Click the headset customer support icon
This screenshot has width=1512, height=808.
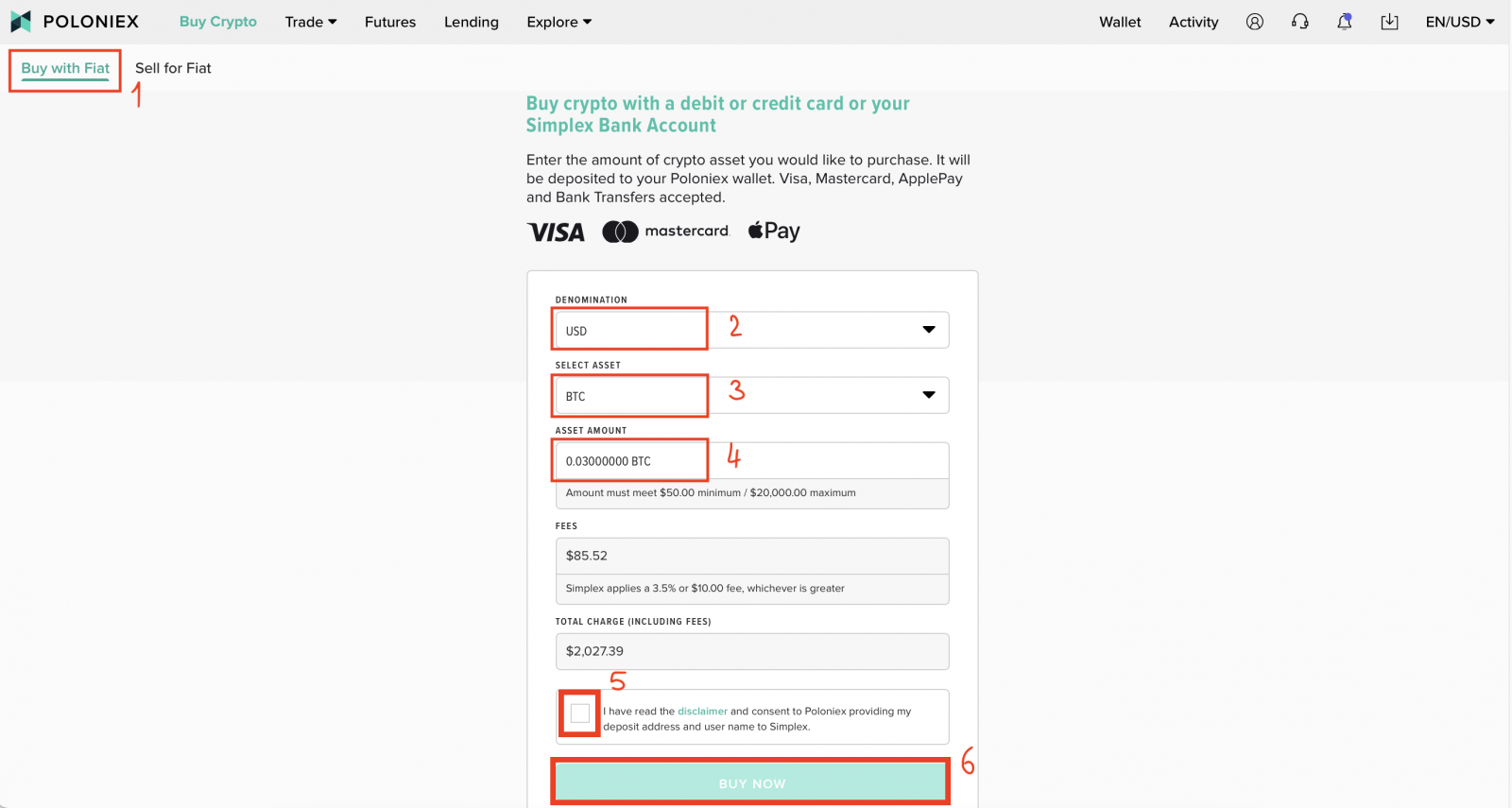click(1300, 21)
